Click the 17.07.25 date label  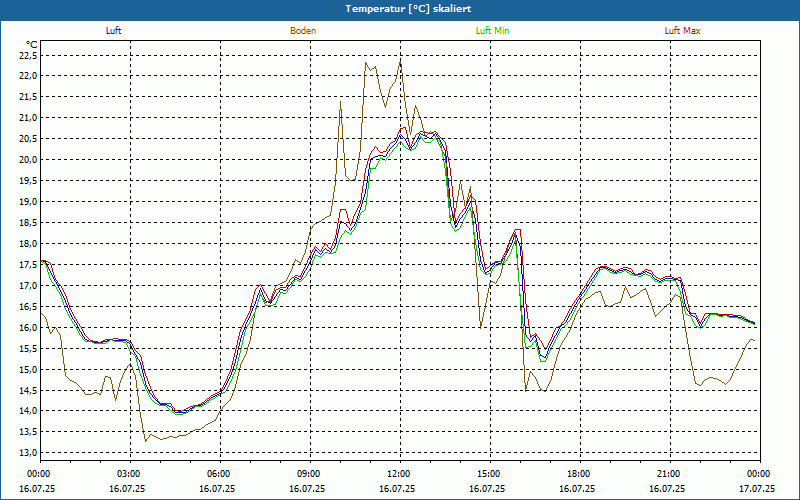pyautogui.click(x=757, y=488)
